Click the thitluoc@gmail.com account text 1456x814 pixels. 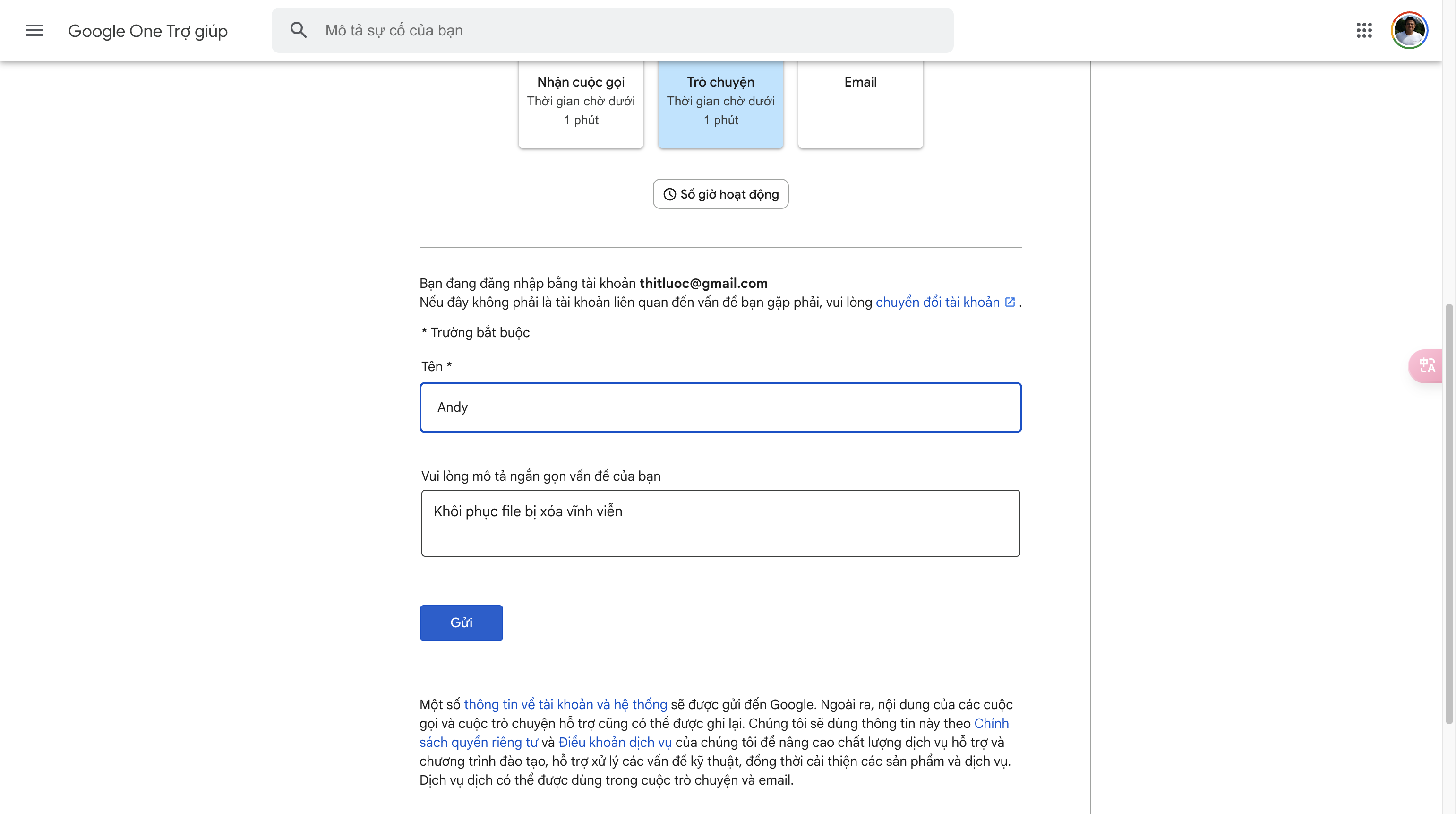(x=703, y=284)
